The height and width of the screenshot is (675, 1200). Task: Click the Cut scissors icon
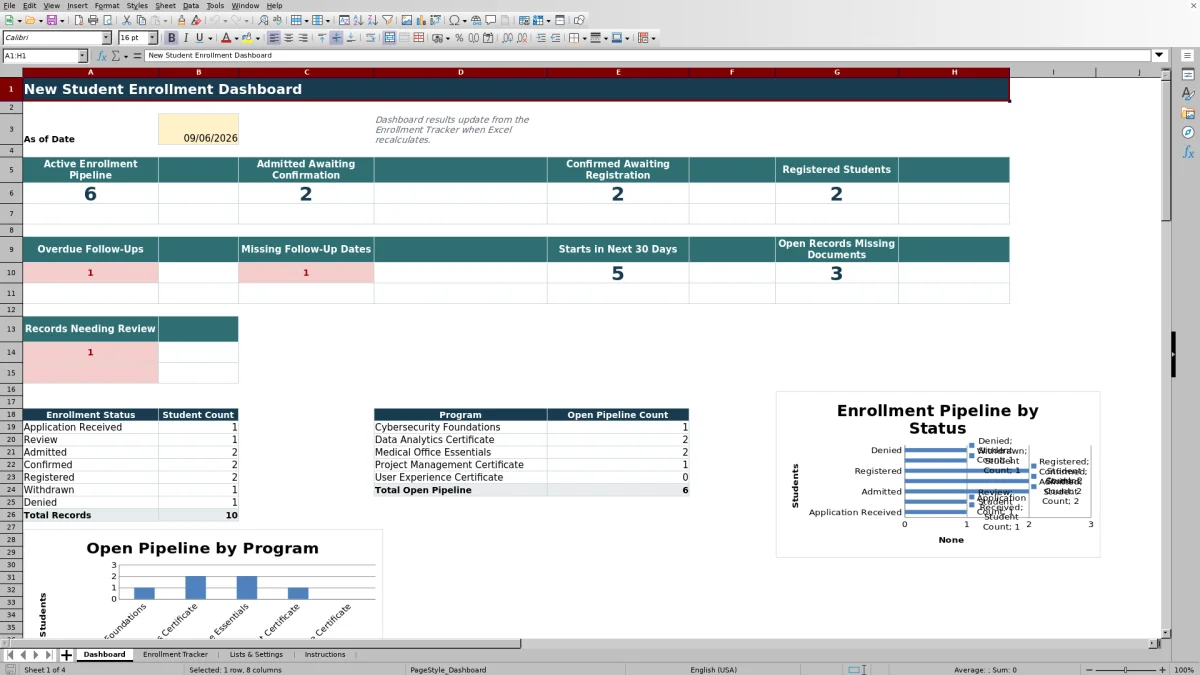coord(126,20)
